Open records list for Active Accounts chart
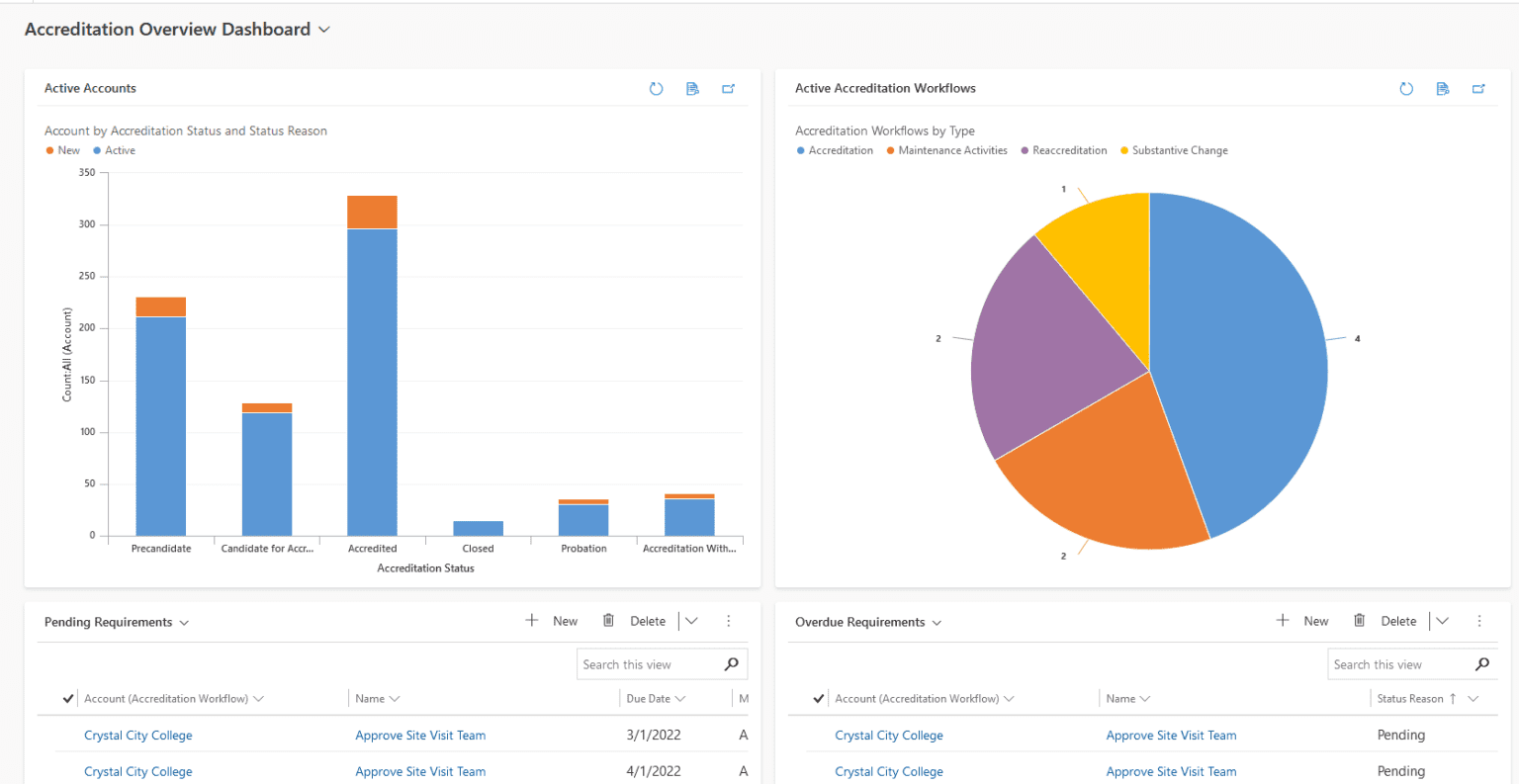This screenshot has width=1519, height=784. 692,88
